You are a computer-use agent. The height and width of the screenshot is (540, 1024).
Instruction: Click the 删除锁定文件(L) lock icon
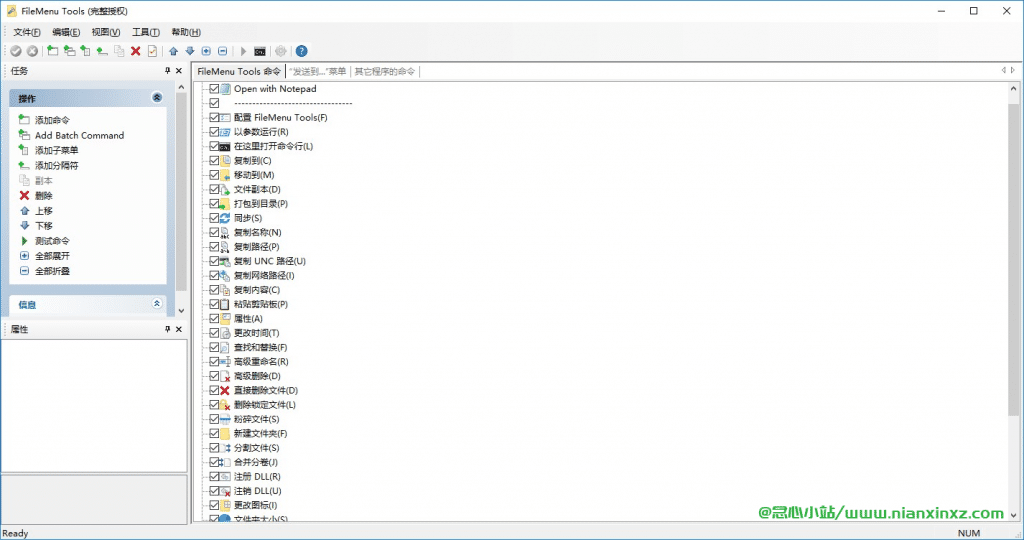point(225,405)
